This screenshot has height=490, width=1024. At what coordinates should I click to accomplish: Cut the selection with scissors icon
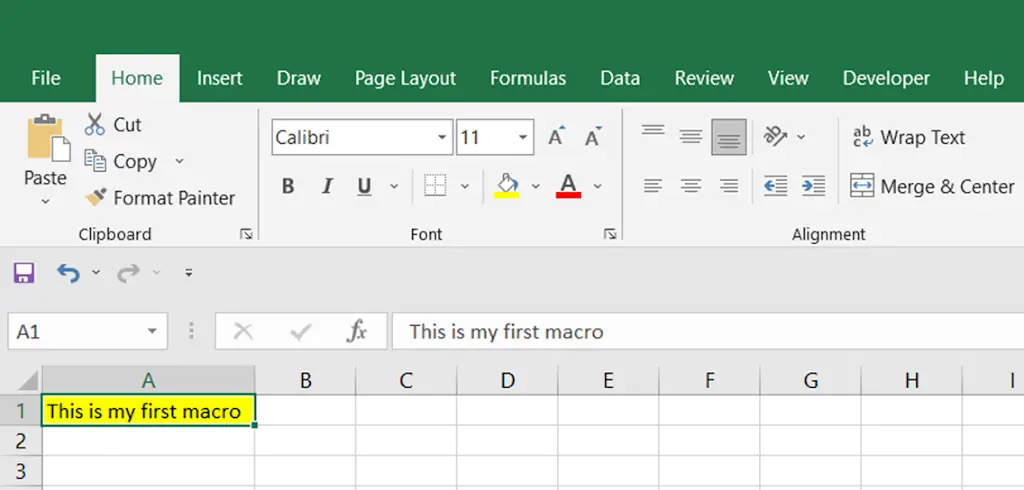tap(95, 124)
